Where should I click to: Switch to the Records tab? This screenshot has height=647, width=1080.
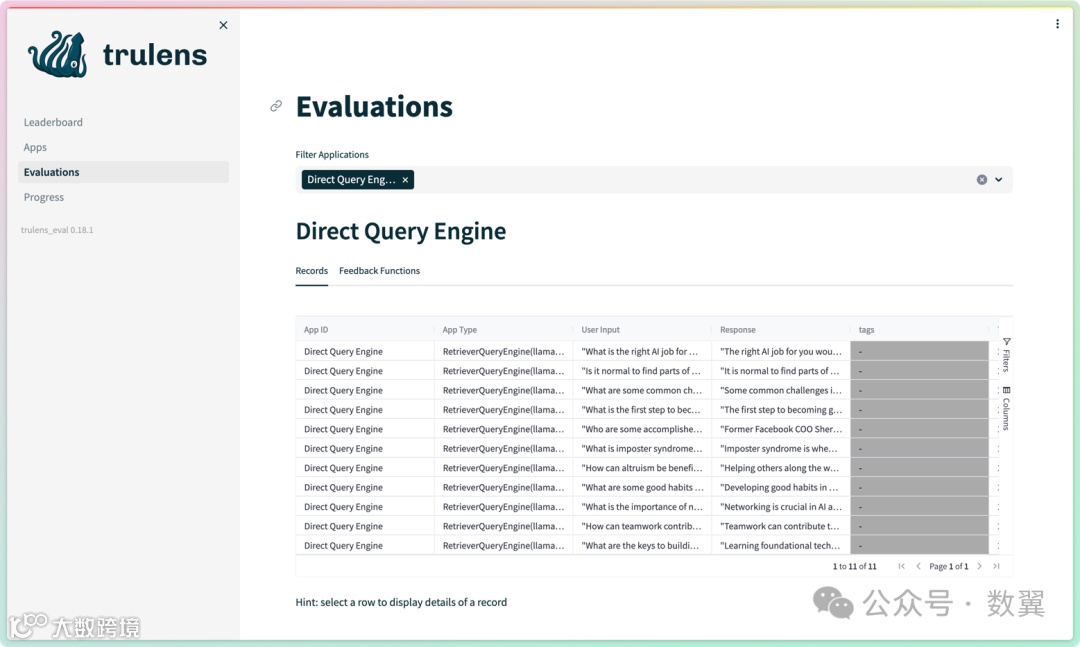[x=311, y=271]
